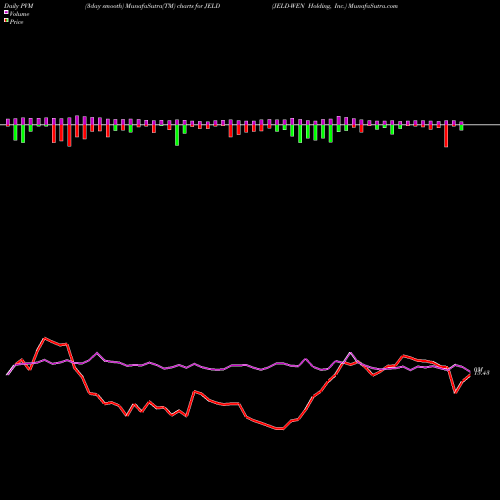Click the Volume legend color swatch
This screenshot has height=500, width=500.
[6, 13]
